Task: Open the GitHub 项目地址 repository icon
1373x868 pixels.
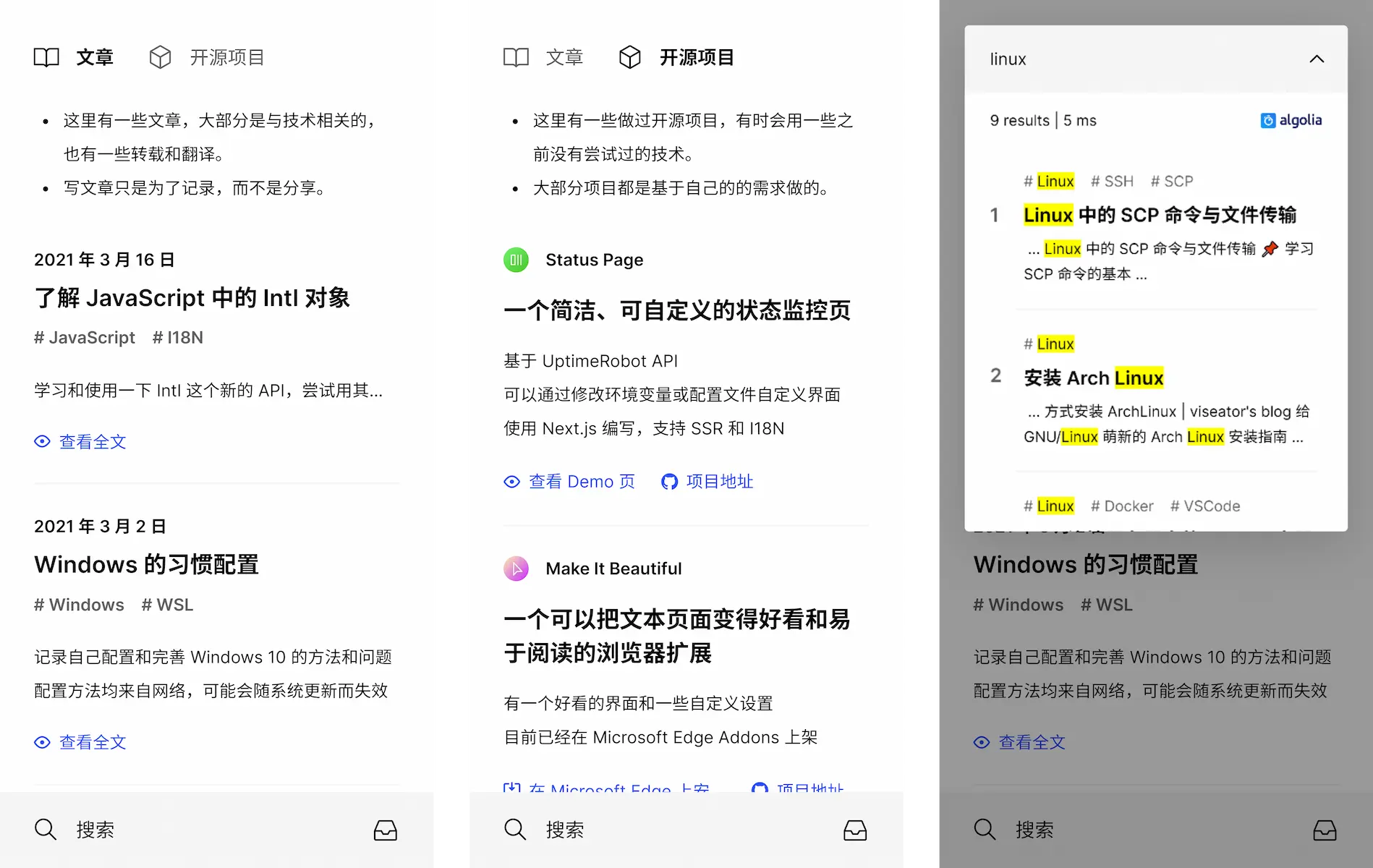Action: (669, 481)
